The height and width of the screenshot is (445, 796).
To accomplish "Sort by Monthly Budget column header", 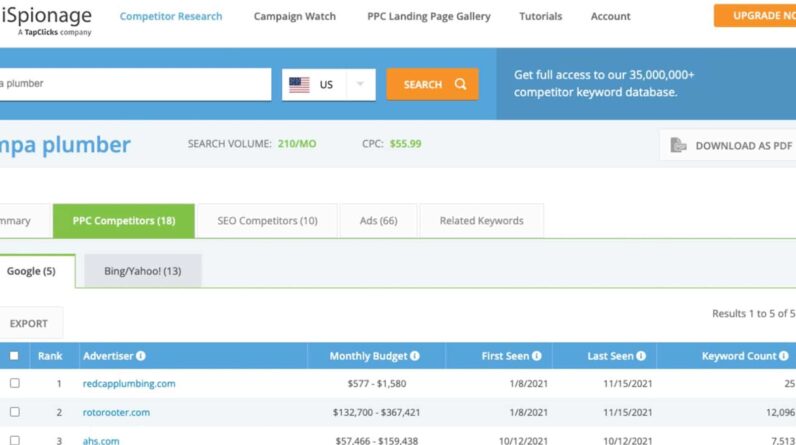I will pyautogui.click(x=369, y=356).
